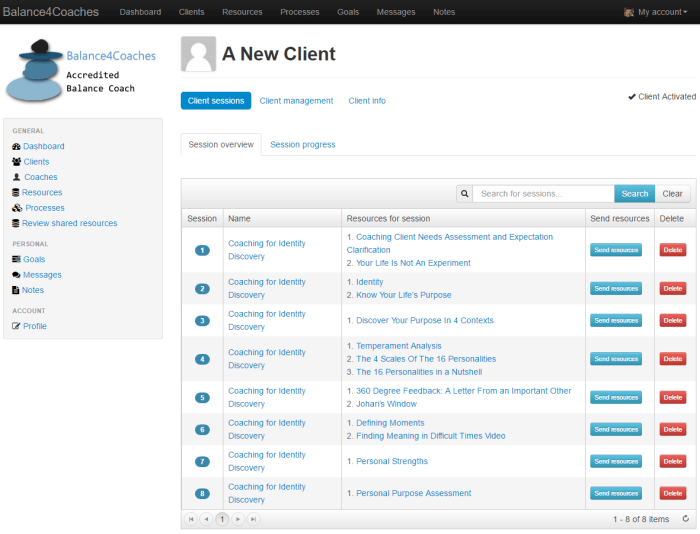700x534 pixels.
Task: Click the Search for sessions input field
Action: coord(543,194)
